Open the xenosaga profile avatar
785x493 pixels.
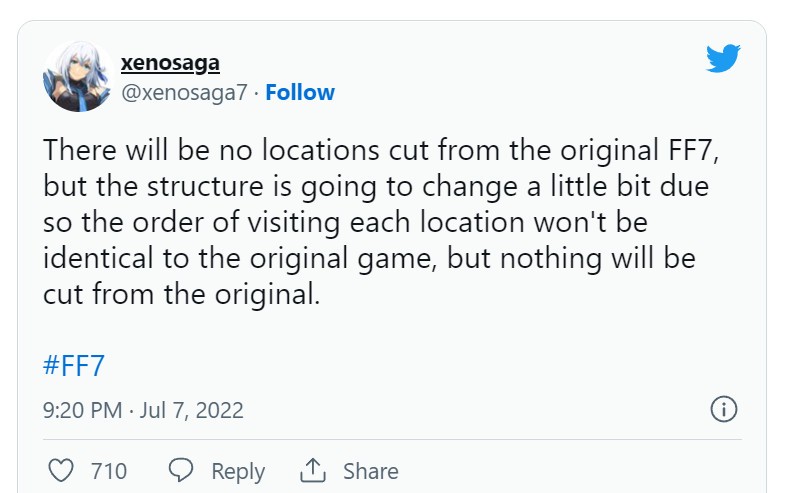click(76, 77)
